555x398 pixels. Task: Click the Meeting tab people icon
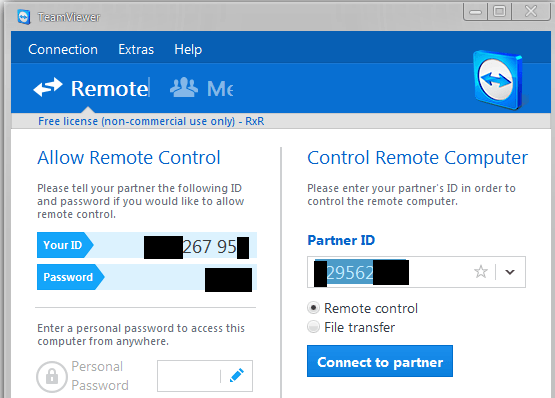(x=184, y=87)
